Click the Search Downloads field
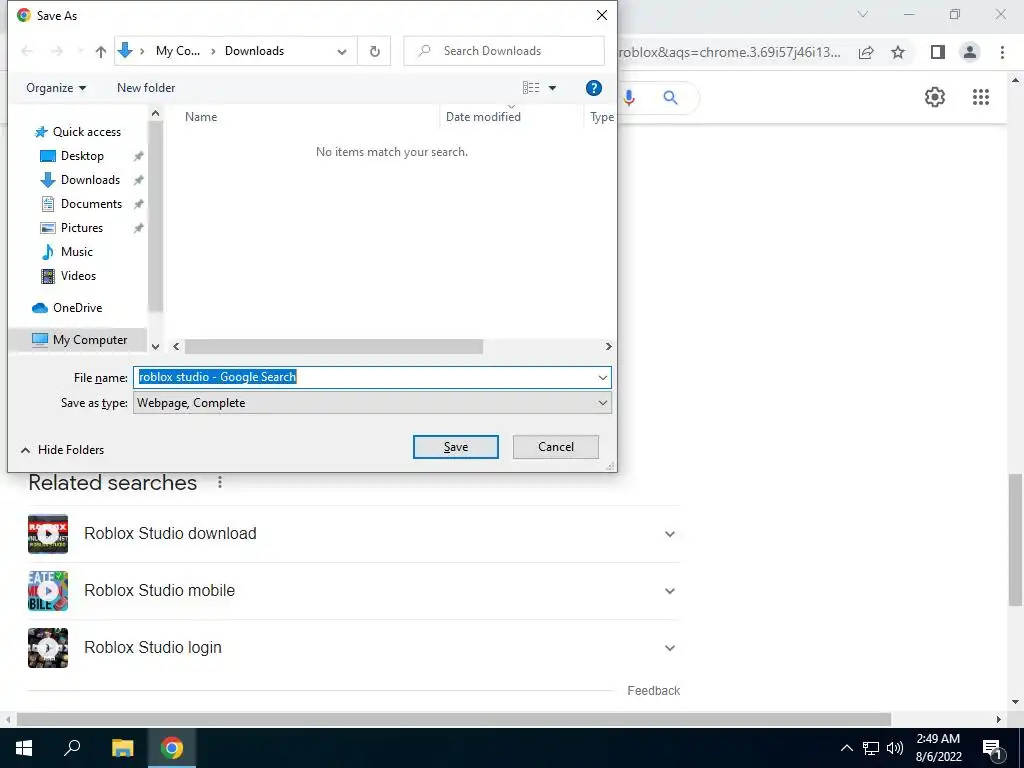The width and height of the screenshot is (1024, 768). point(504,51)
